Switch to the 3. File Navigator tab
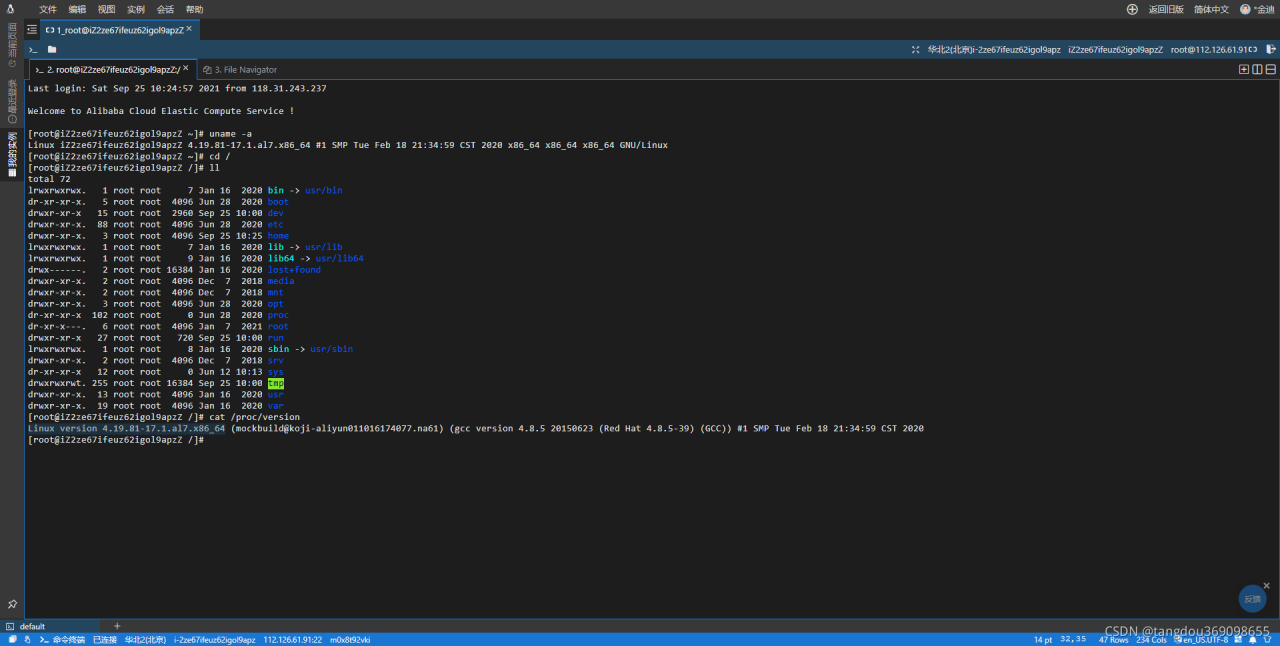Viewport: 1280px width, 646px height. [239, 70]
